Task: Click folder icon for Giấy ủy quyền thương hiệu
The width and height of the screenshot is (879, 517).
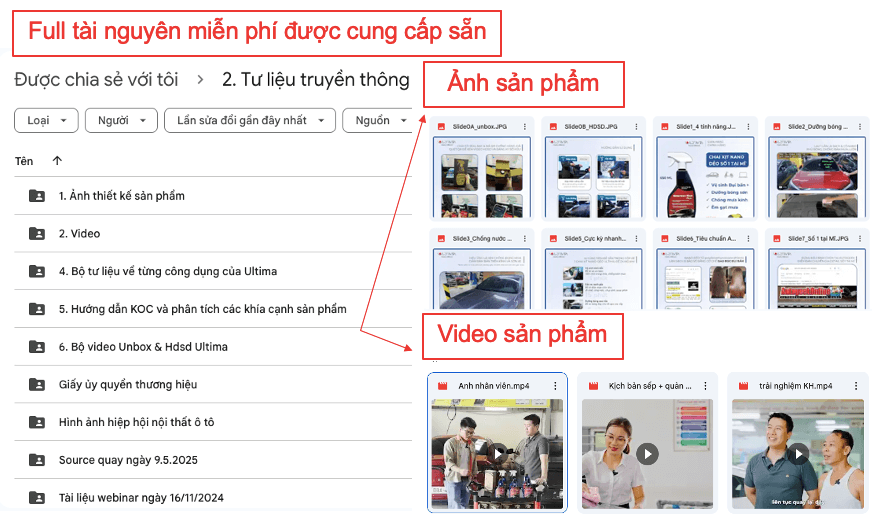Action: pyautogui.click(x=37, y=384)
